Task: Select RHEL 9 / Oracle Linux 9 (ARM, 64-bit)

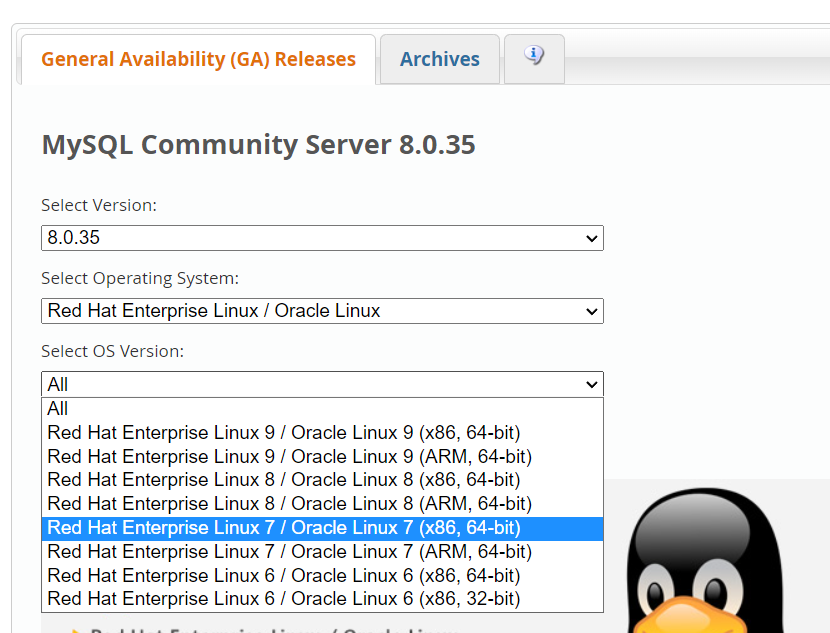Action: click(322, 457)
